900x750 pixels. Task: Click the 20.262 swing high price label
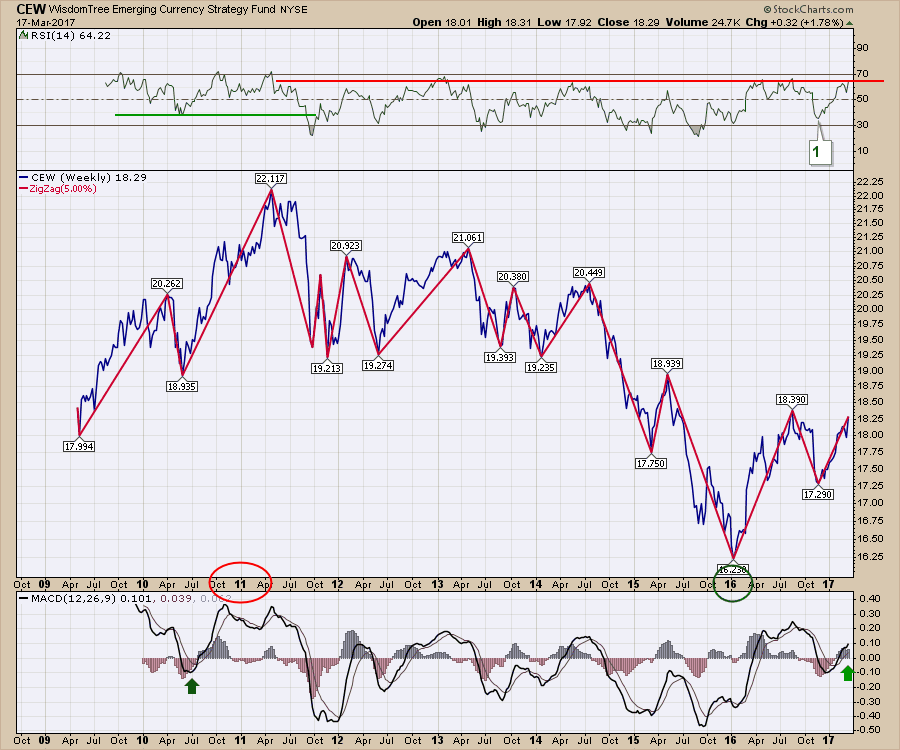[x=167, y=283]
